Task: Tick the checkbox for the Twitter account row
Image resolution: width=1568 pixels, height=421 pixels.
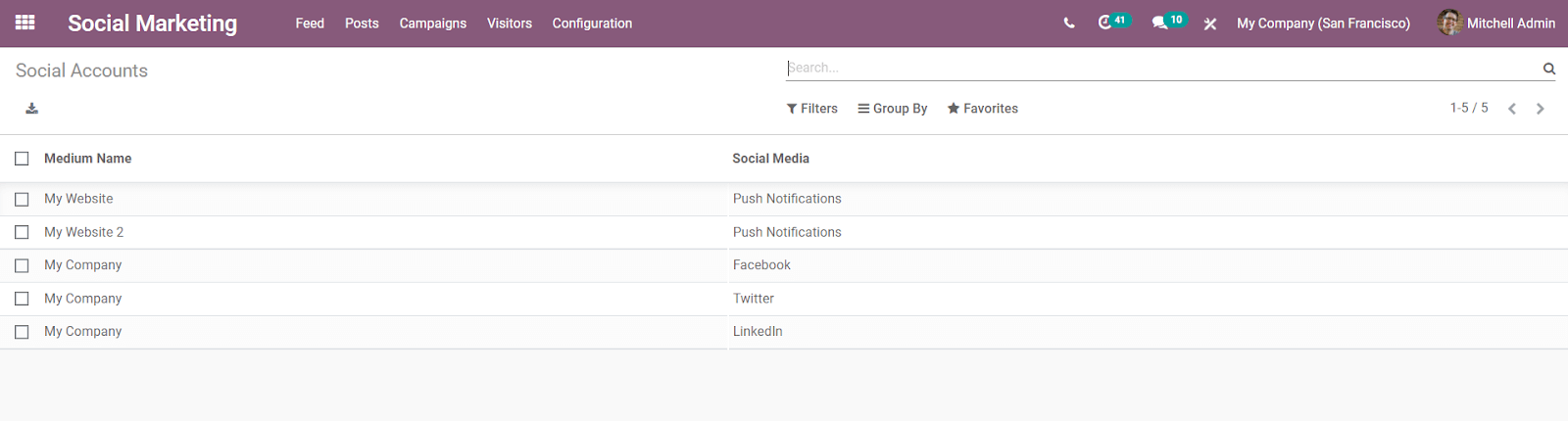Action: point(22,299)
